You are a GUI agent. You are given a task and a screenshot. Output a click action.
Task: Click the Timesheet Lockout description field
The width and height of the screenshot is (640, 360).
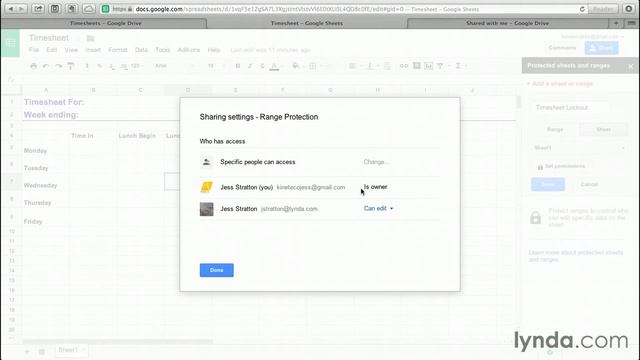click(x=572, y=108)
